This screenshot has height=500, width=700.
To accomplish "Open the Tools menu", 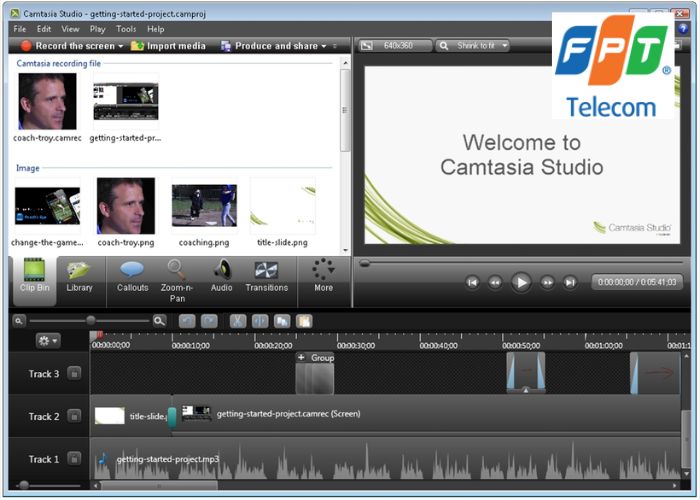I will pyautogui.click(x=125, y=29).
